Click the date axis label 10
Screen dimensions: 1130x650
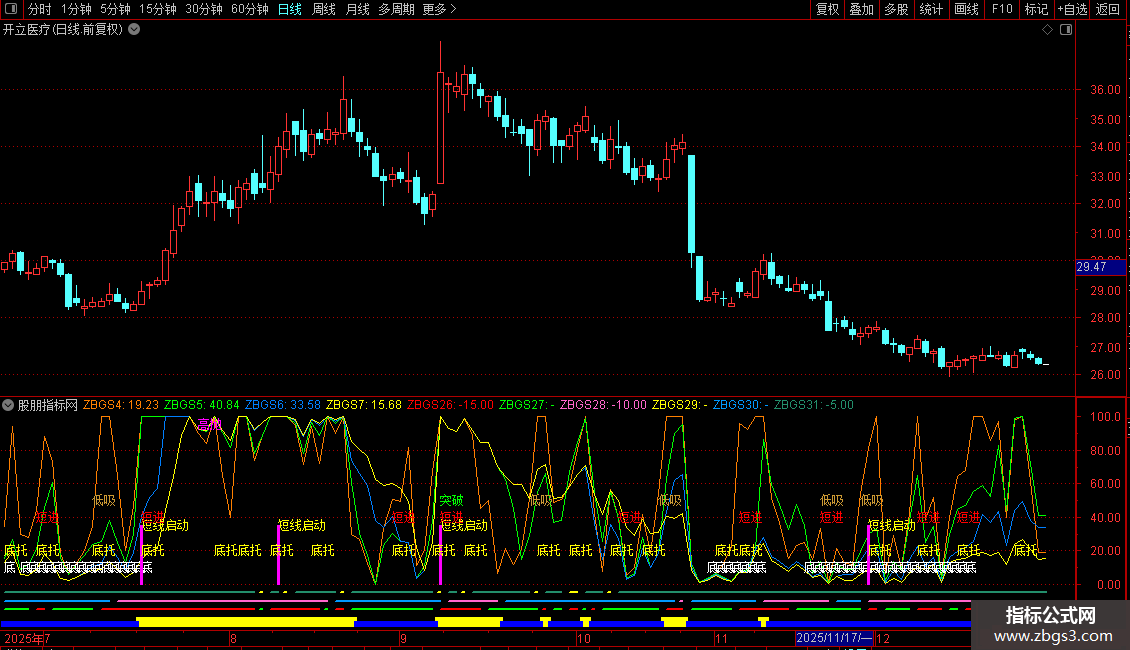[x=584, y=638]
